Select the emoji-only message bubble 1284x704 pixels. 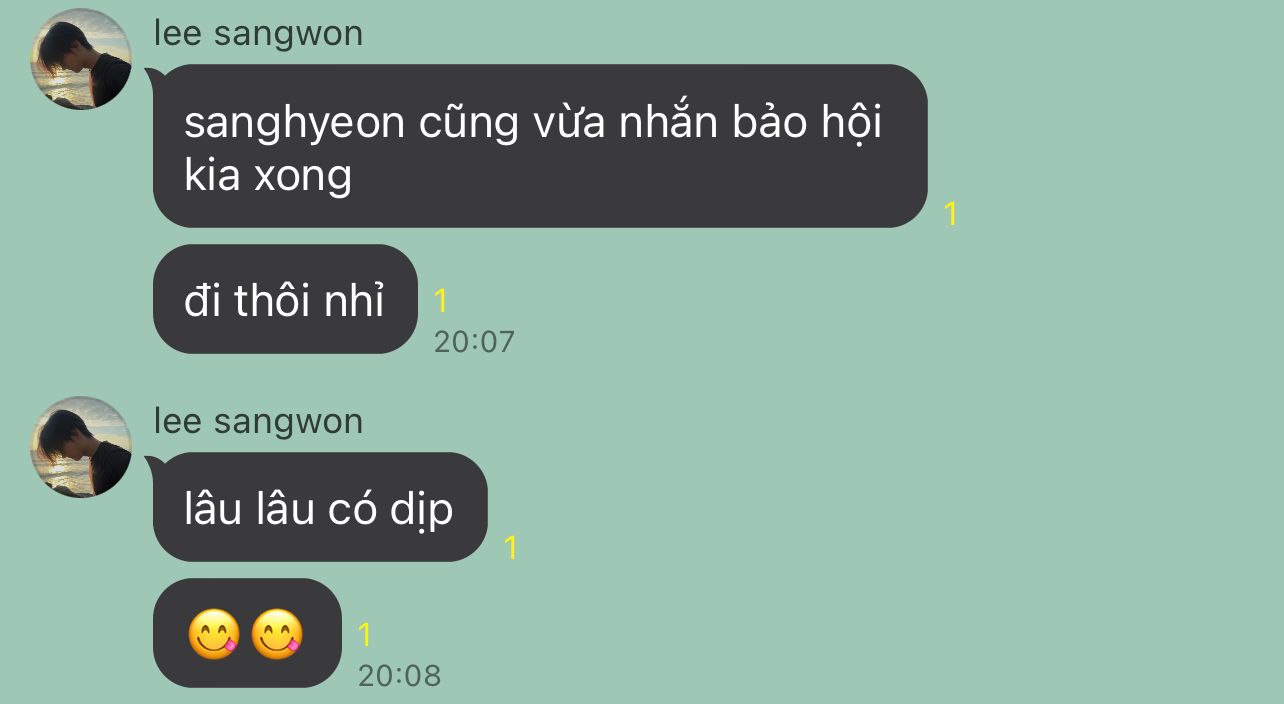[x=247, y=633]
